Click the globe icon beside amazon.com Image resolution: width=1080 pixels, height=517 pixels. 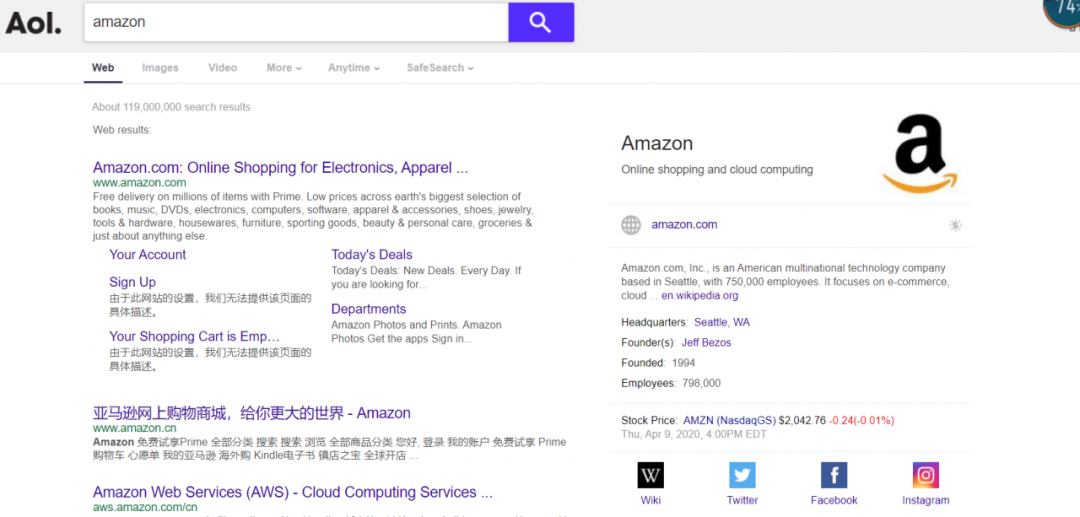[x=631, y=225]
